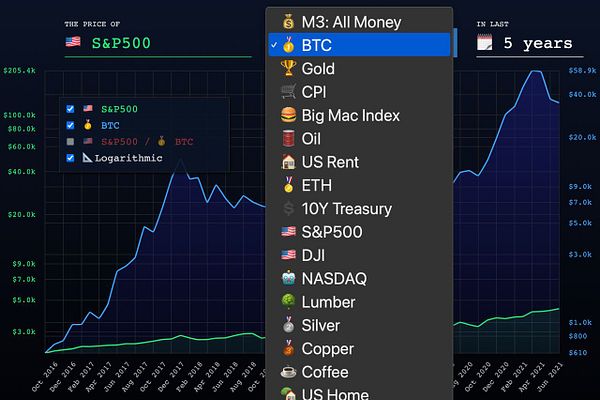This screenshot has width=600, height=400.
Task: Click the oil barrel icon
Action: tap(289, 138)
